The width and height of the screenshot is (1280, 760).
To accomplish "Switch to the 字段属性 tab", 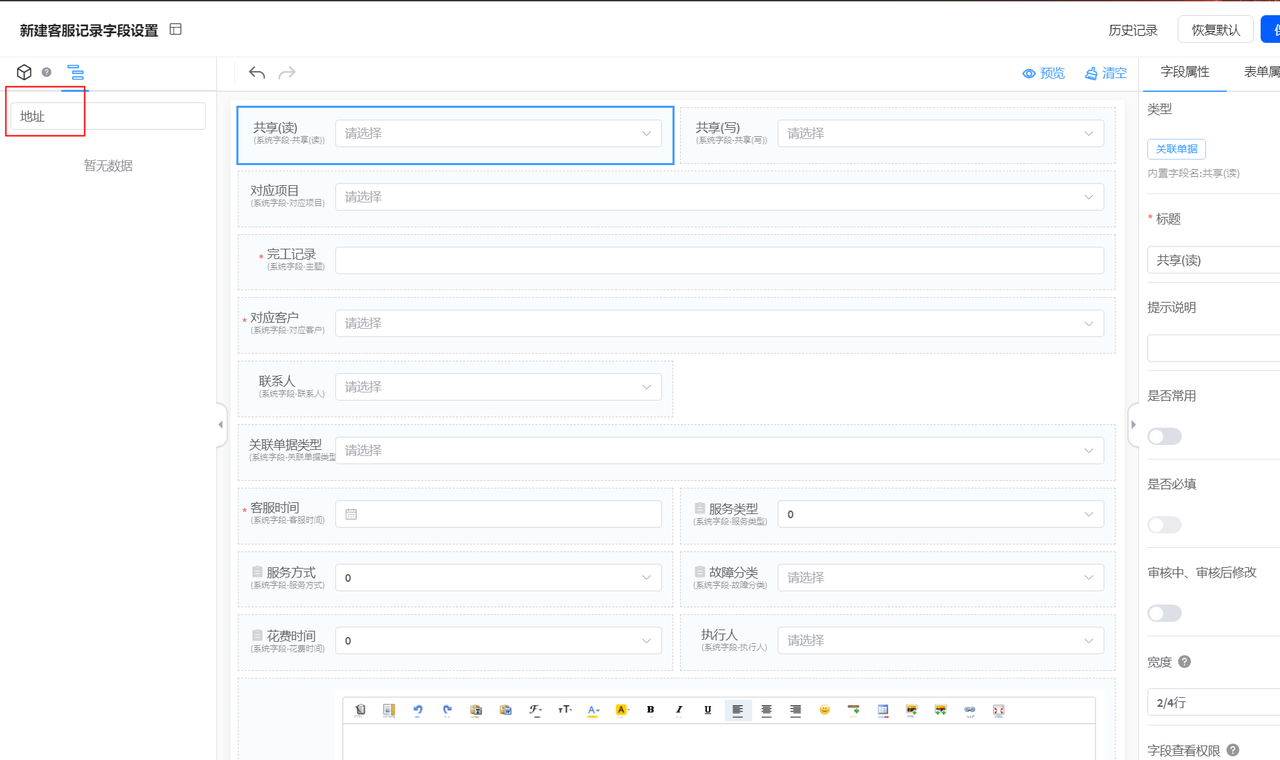I will 1185,72.
